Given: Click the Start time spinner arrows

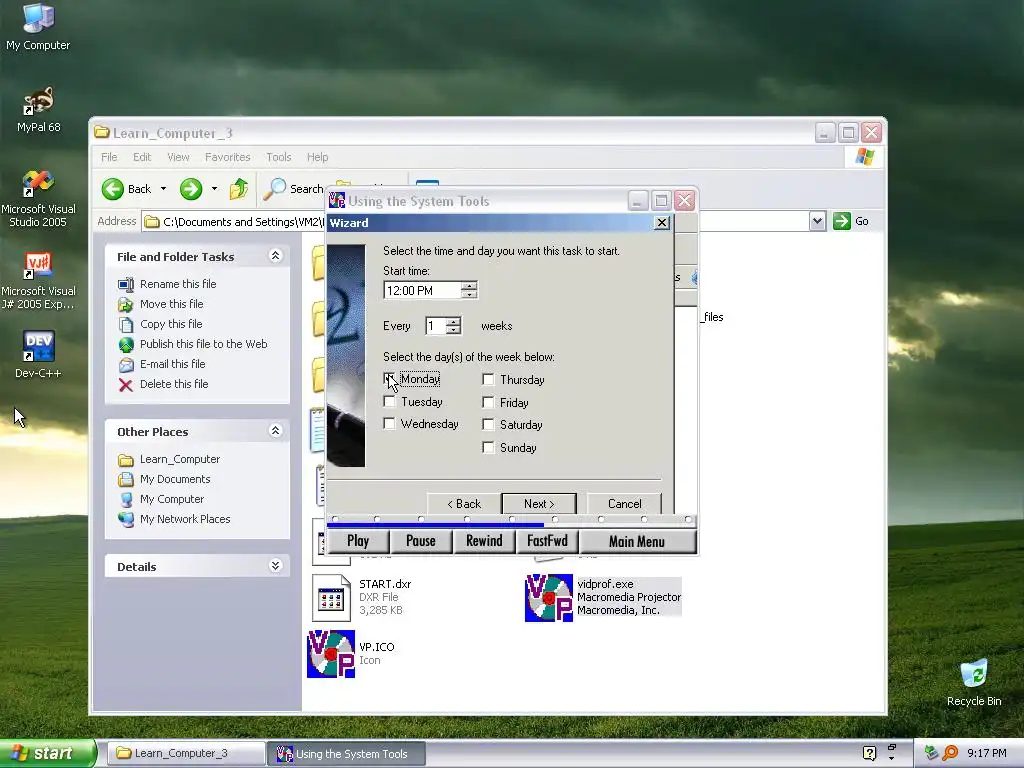Looking at the screenshot, I should coord(469,290).
